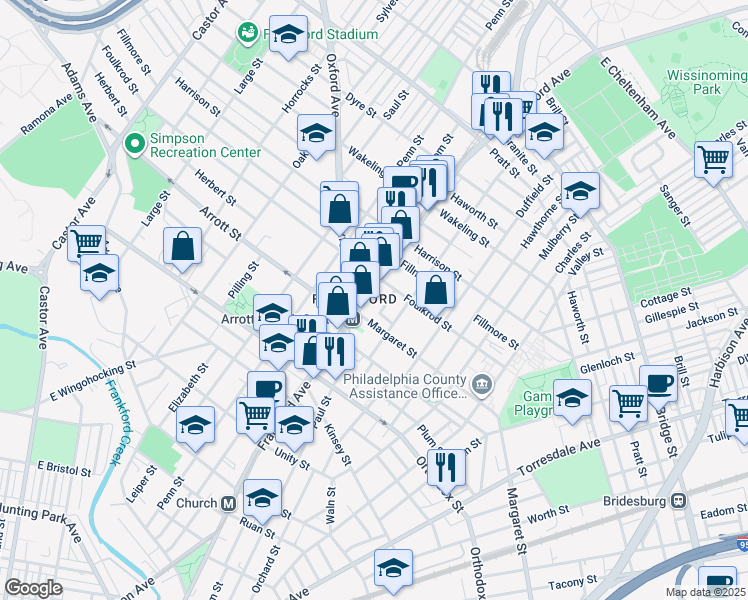Click the shopping cart marker near Pratt St south
The width and height of the screenshot is (748, 600).
point(628,404)
